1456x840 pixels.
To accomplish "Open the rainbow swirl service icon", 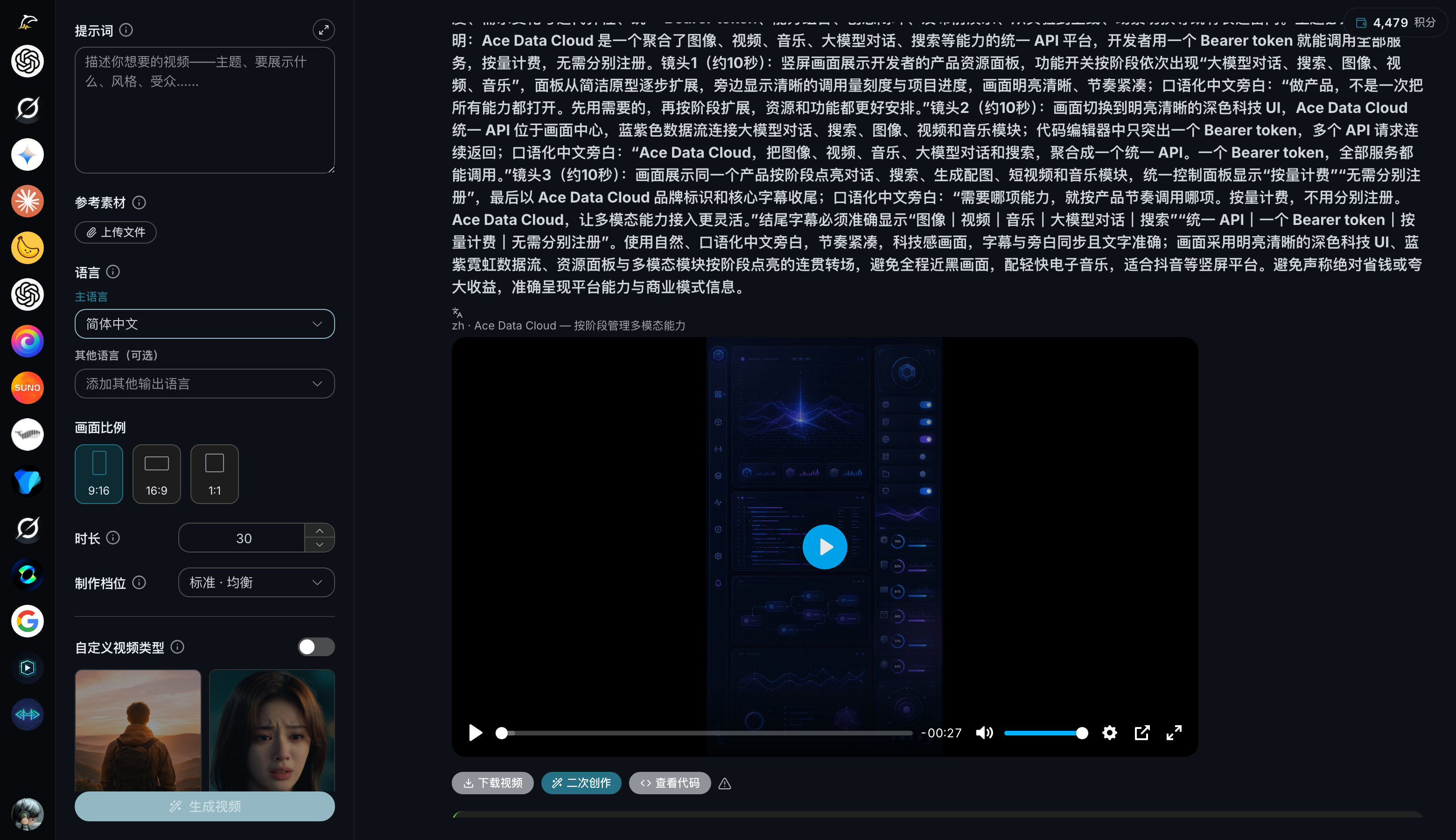I will click(x=27, y=342).
